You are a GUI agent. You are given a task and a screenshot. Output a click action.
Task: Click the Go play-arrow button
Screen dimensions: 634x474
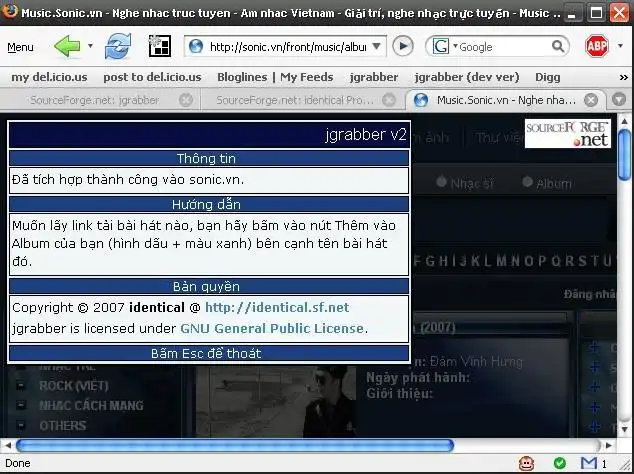(x=403, y=46)
